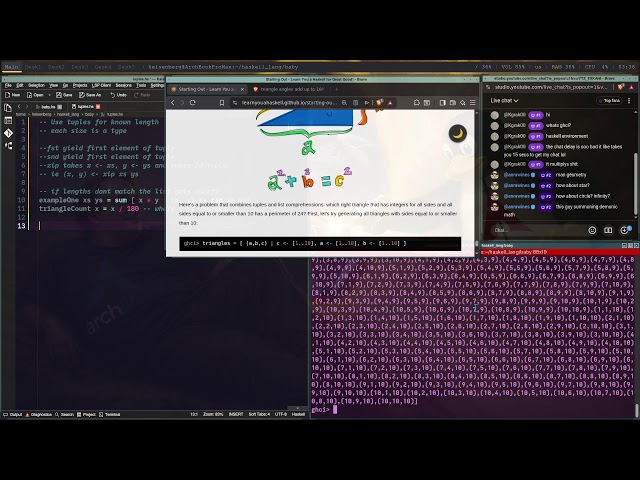Screen dimensions: 640x480
Task: Open Brave Shields lion icon
Action: click(379, 102)
